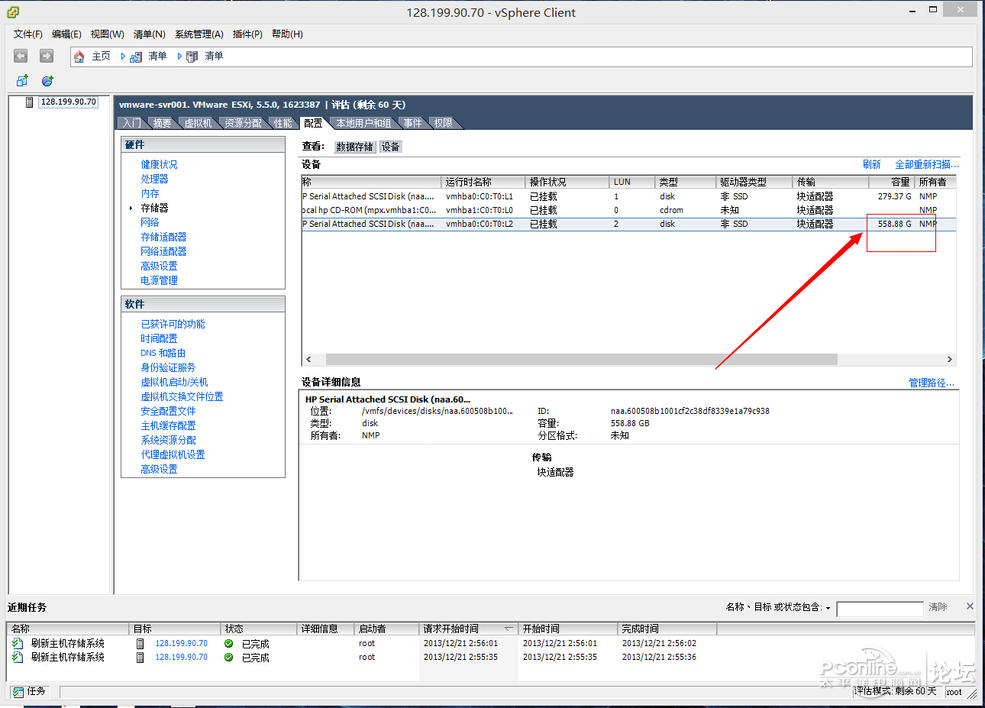Click host target icon of 2:55:35 task row
Screen dimensions: 985x708
tap(140, 657)
